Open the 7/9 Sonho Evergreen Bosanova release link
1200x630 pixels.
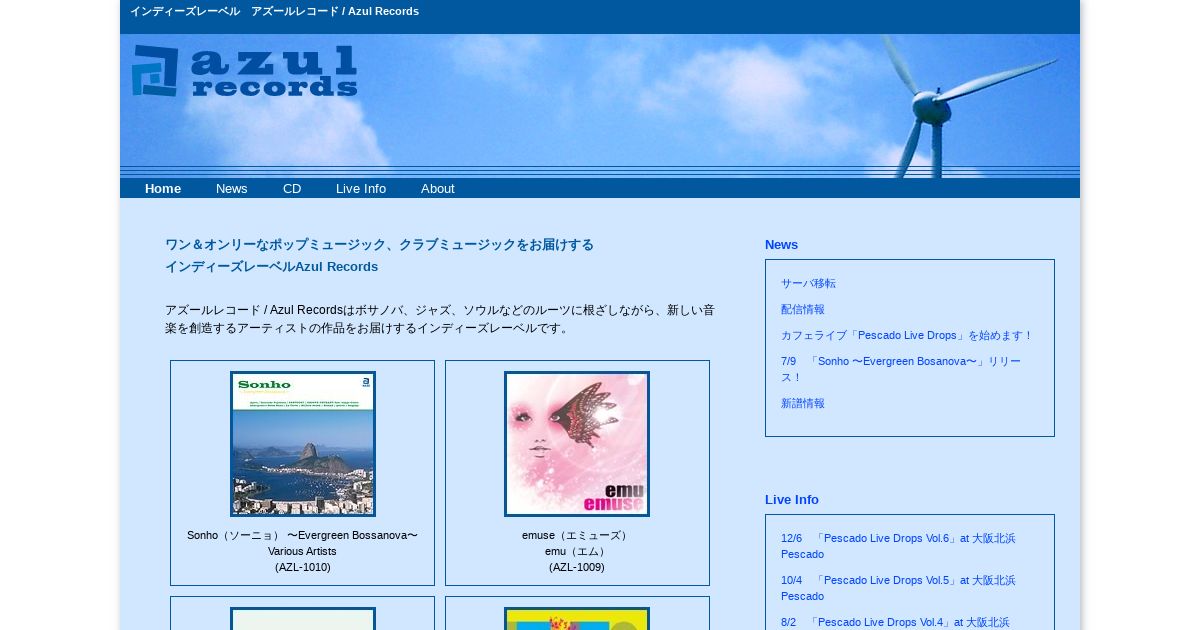pos(901,369)
